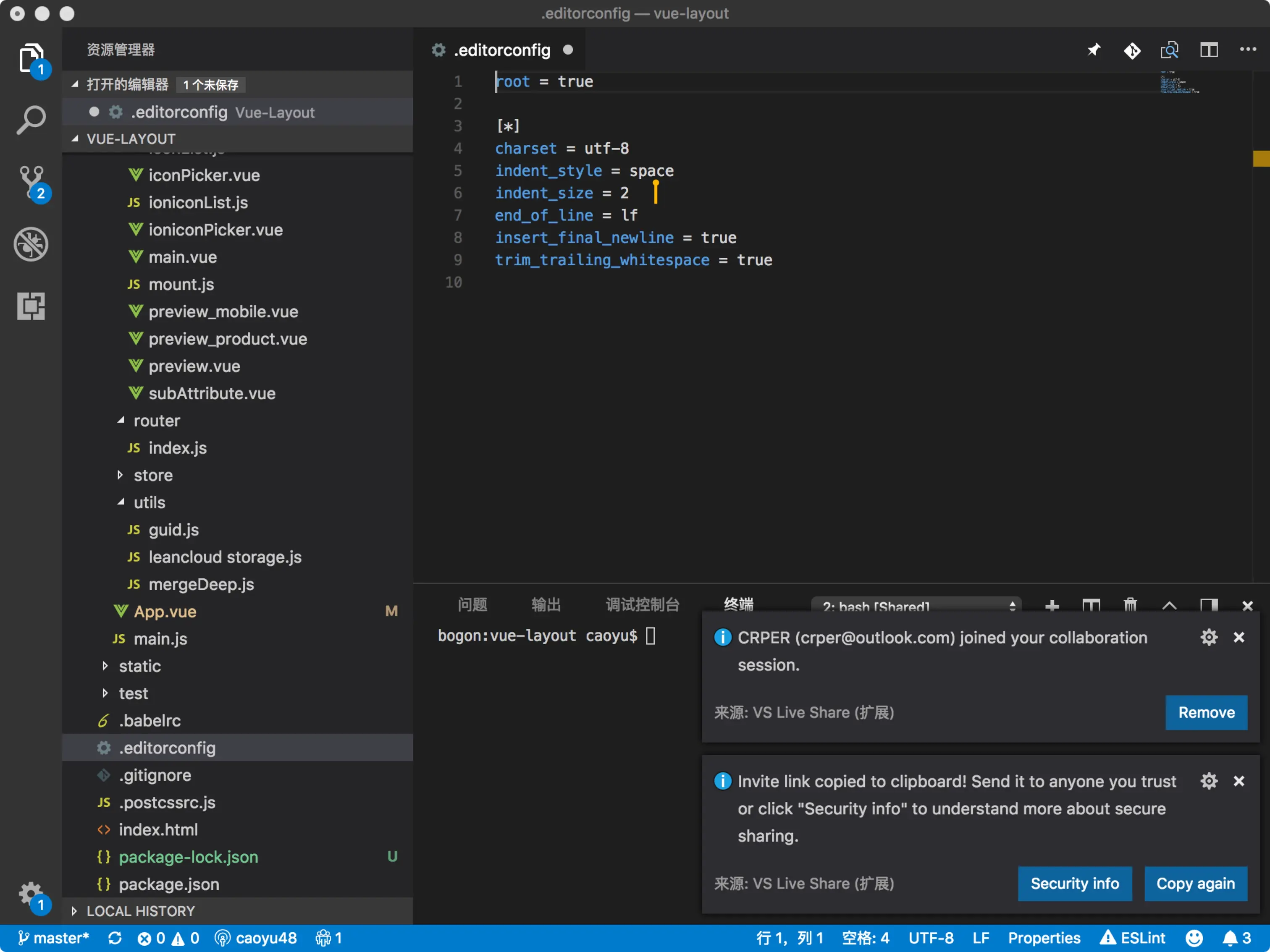Viewport: 1270px width, 952px height.
Task: Click the sync changes icon in status bar
Action: click(x=115, y=938)
